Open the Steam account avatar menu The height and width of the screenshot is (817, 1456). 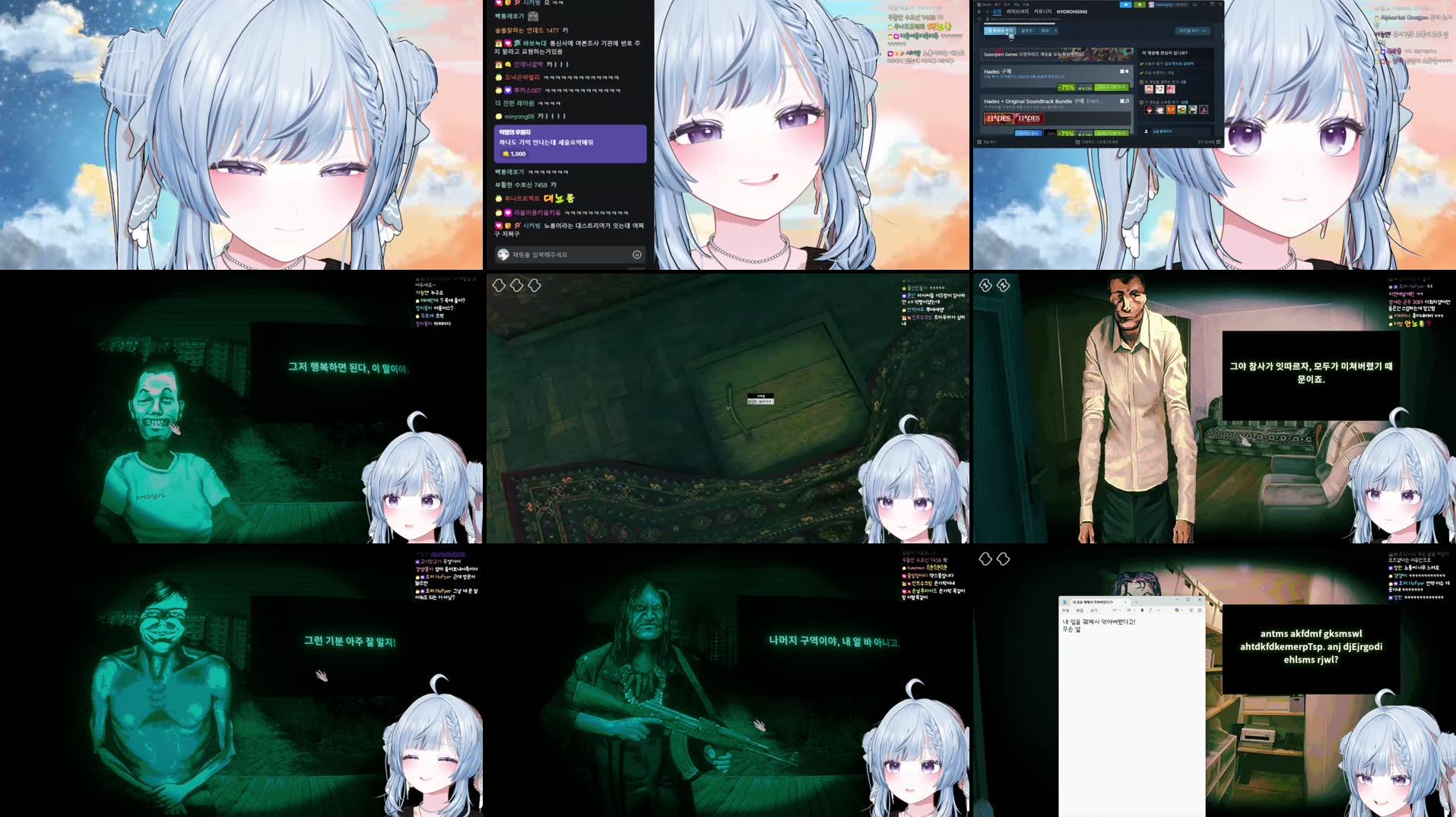pyautogui.click(x=1151, y=5)
